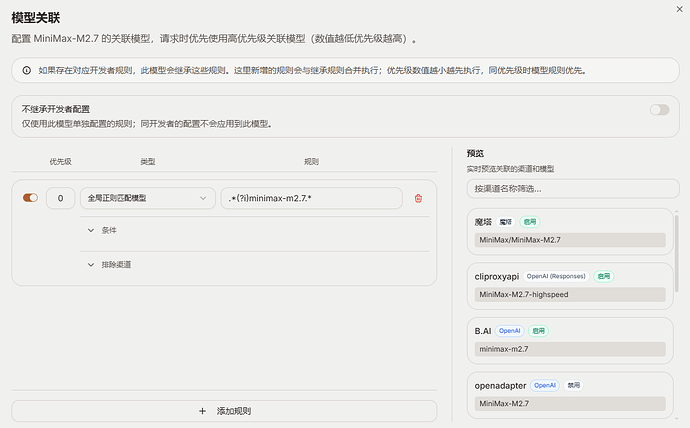This screenshot has width=690, height=428.
Task: Click the info icon in the notice banner
Action: pyautogui.click(x=27, y=70)
